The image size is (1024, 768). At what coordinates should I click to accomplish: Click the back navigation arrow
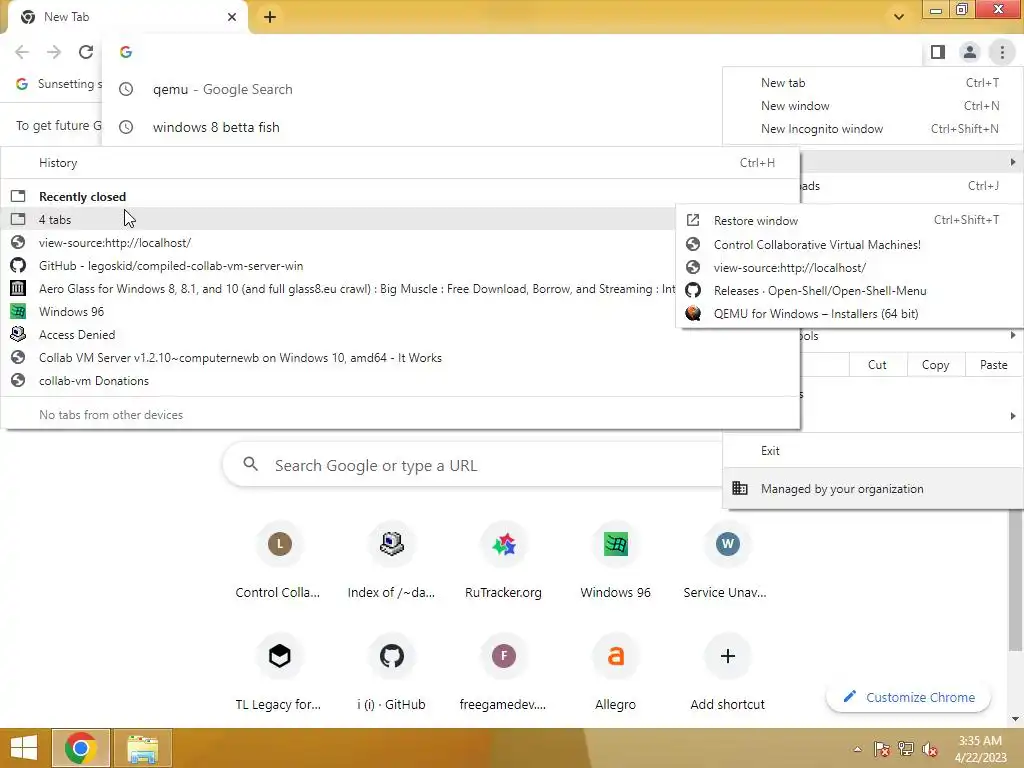22,52
